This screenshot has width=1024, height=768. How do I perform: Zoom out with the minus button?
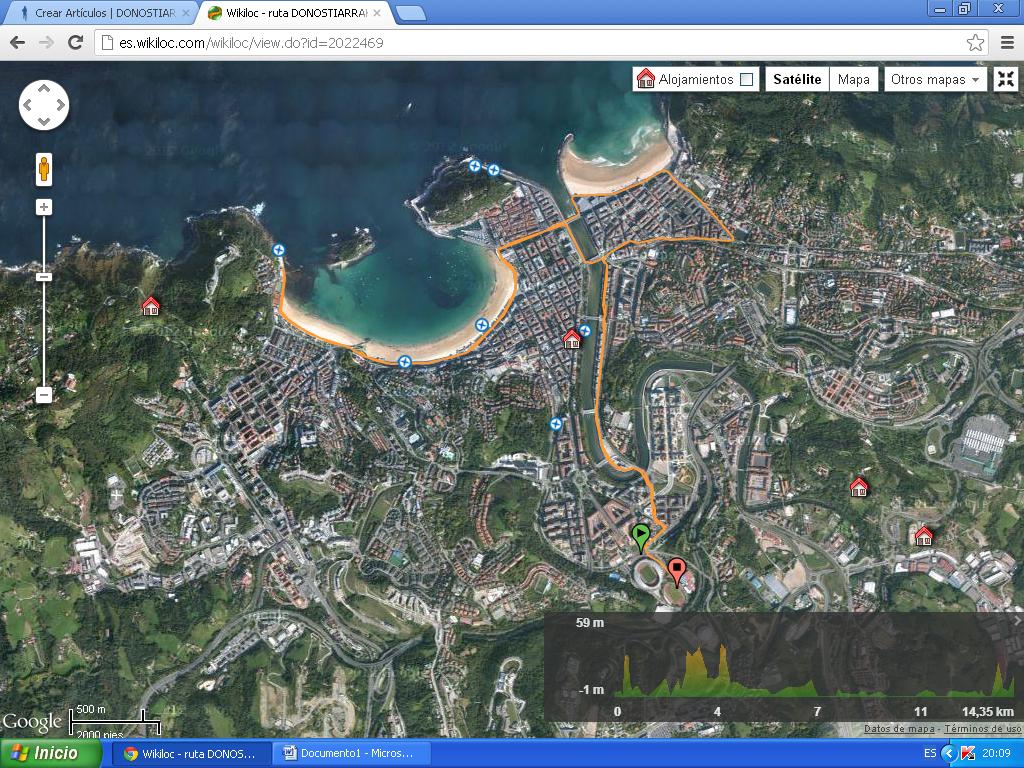pos(44,395)
